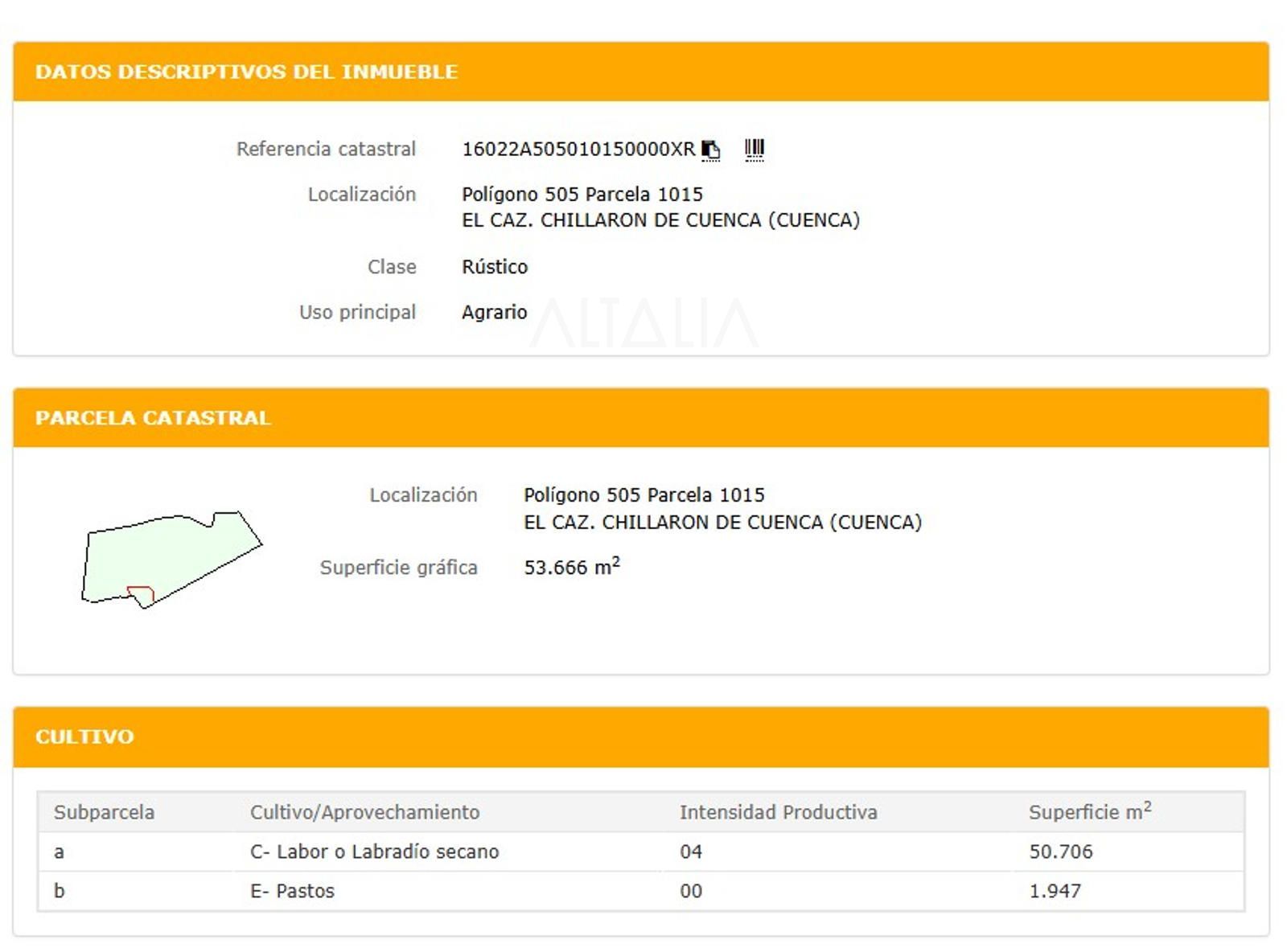Click the 50.706 surface value
Image resolution: width=1287 pixels, height=952 pixels.
(x=1060, y=851)
